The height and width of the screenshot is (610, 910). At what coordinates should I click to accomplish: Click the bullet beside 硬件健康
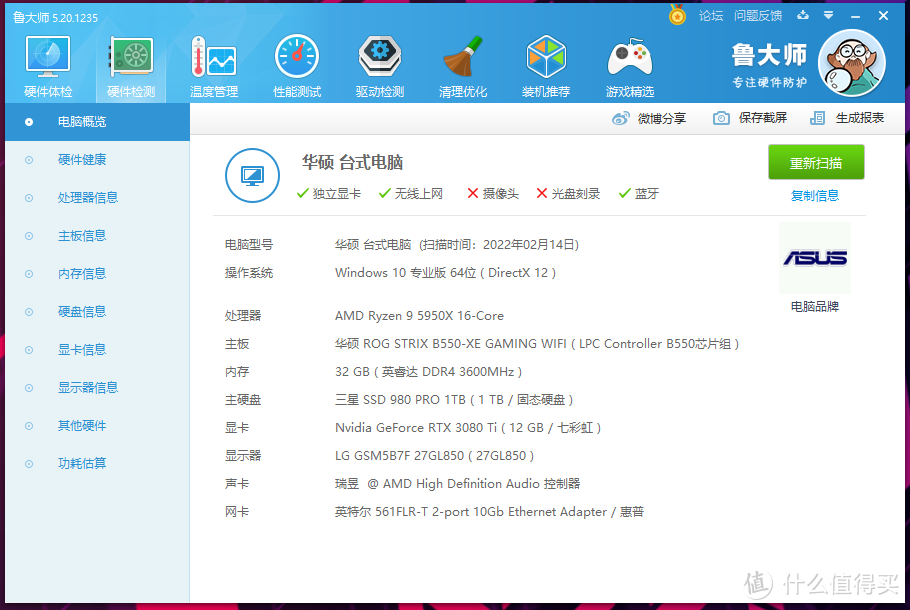[x=29, y=160]
